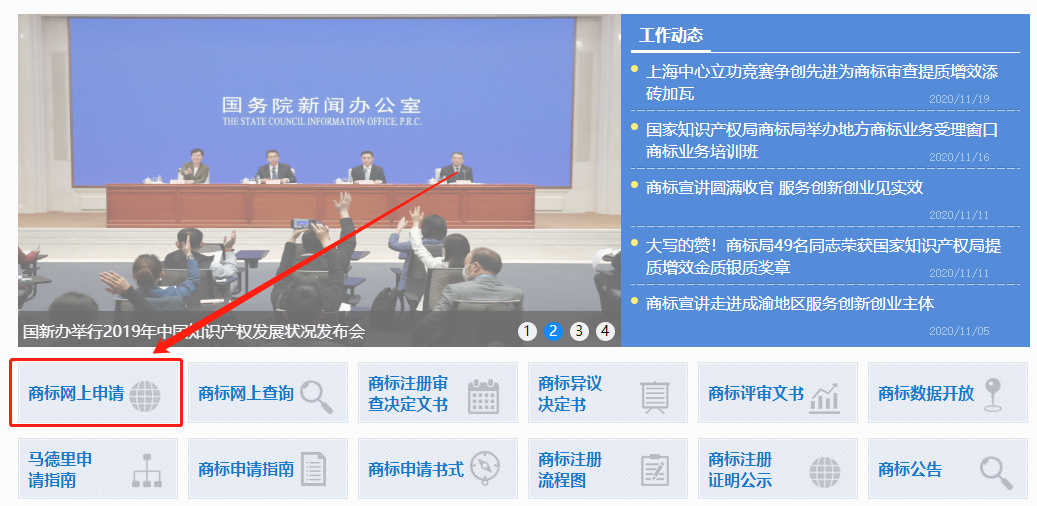The height and width of the screenshot is (506, 1037).
Task: Open news 商标宣讲圆满收官 服务创新创业见实效
Action: click(x=784, y=188)
